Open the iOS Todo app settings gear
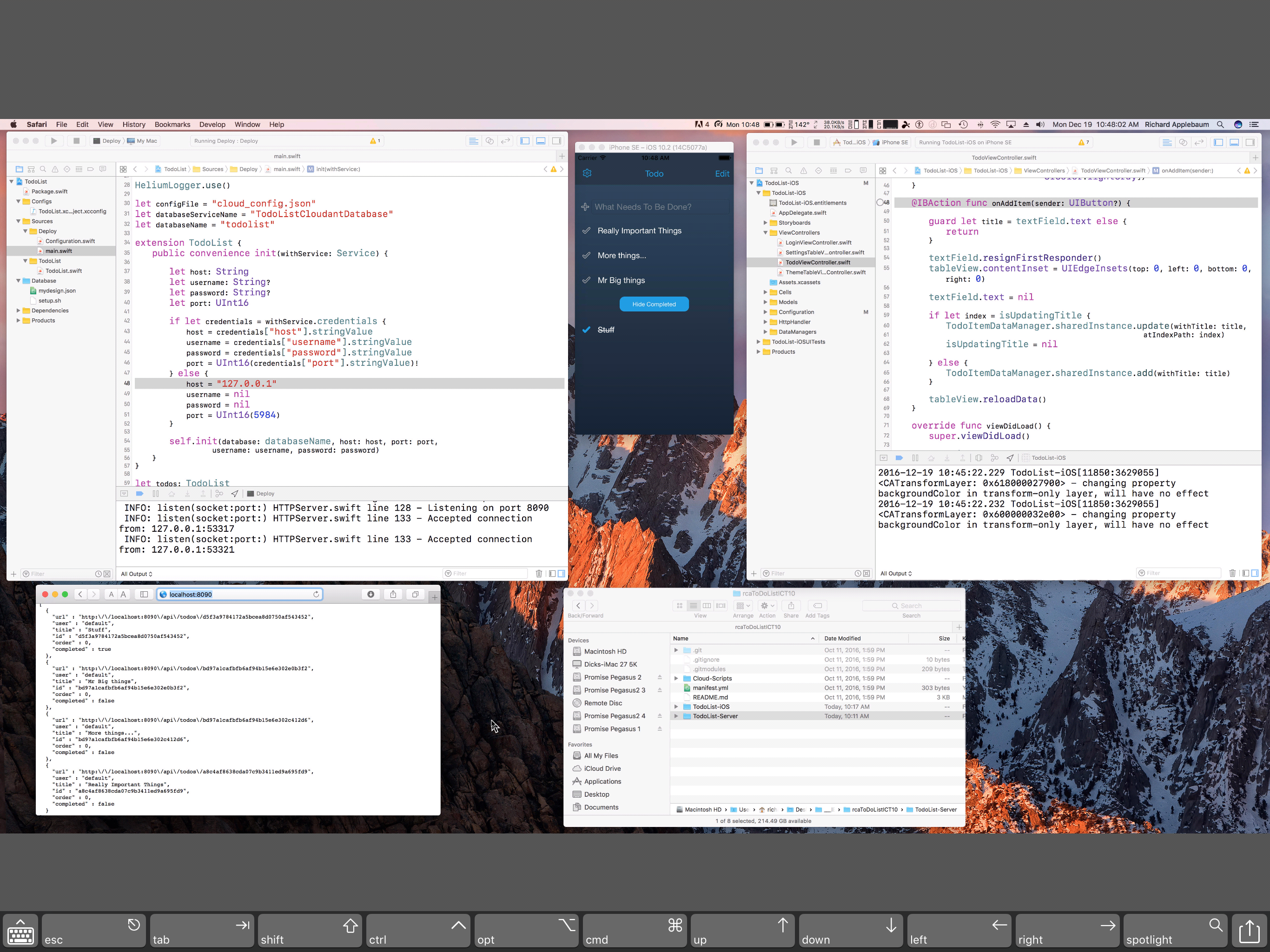Viewport: 1270px width, 952px height. pyautogui.click(x=587, y=173)
